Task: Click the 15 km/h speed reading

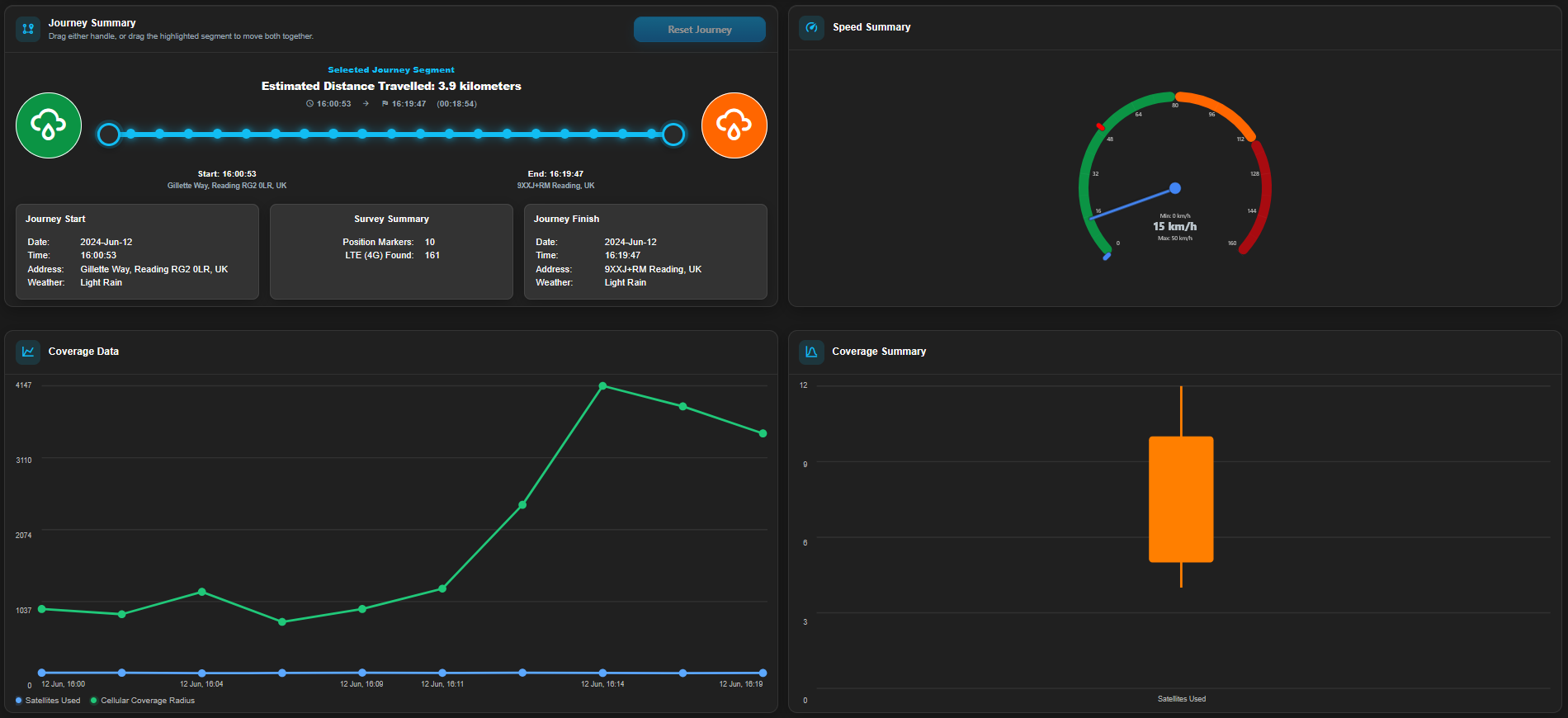Action: pos(1175,226)
